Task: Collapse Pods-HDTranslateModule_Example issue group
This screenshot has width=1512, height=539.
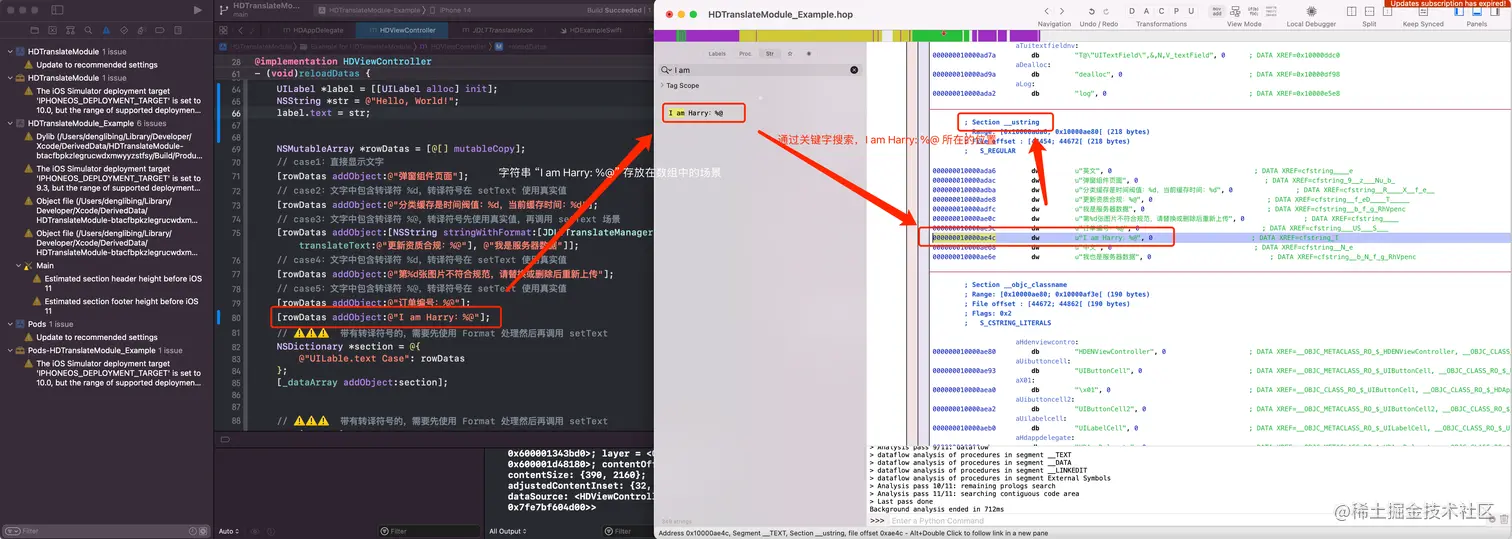Action: click(x=10, y=351)
